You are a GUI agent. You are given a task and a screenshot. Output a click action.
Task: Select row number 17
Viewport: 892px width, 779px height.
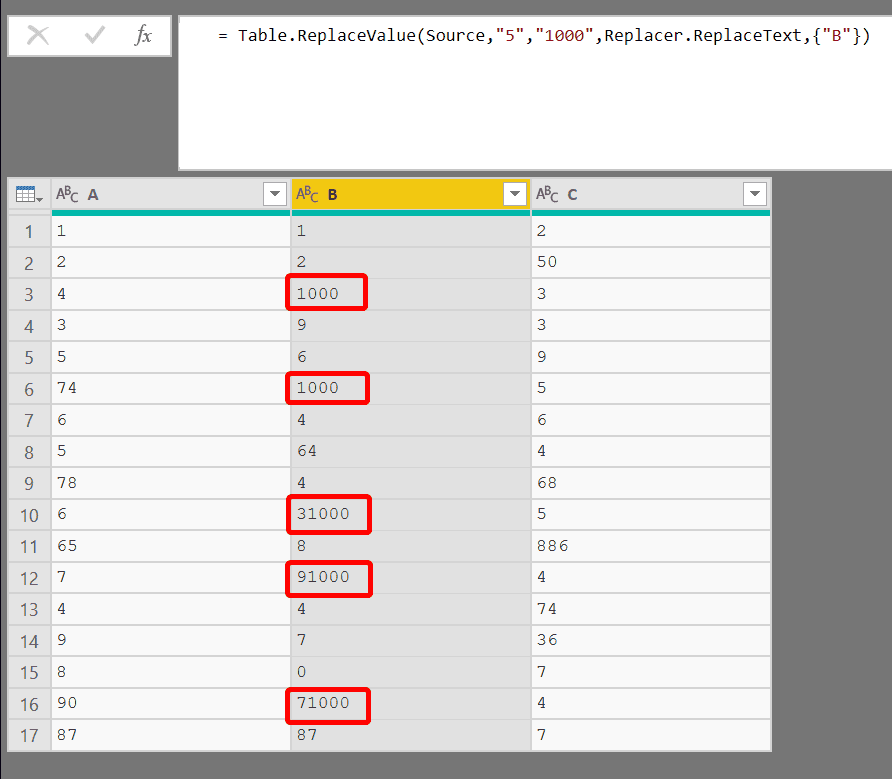pos(30,736)
